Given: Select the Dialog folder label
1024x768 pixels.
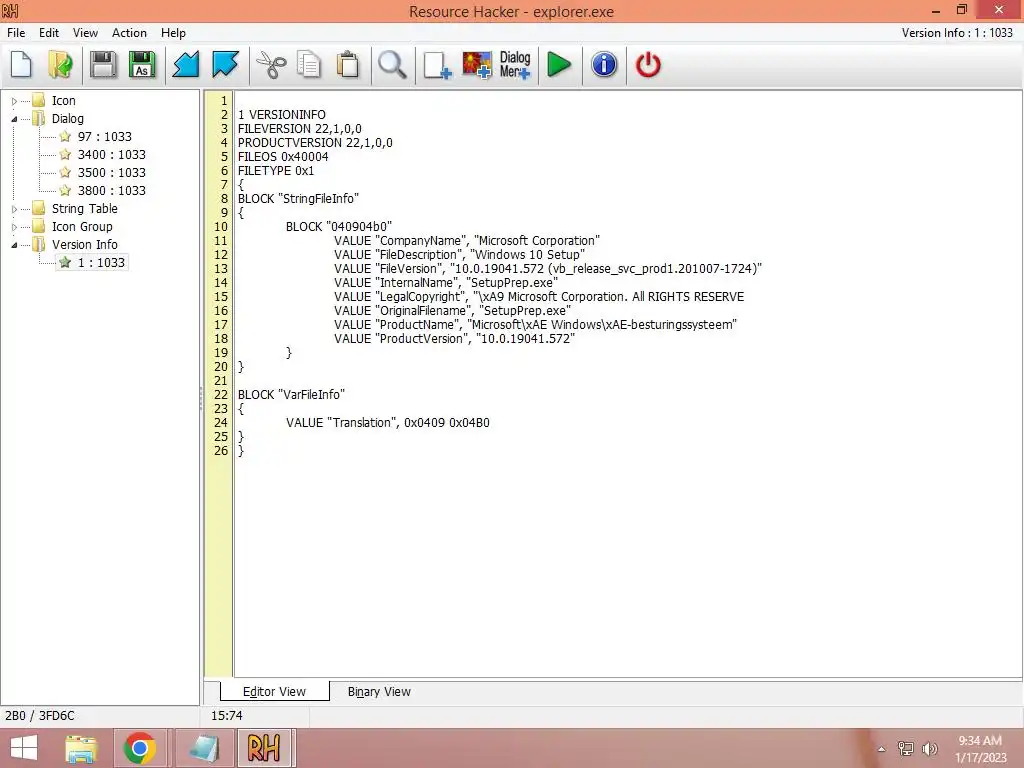Looking at the screenshot, I should (x=68, y=118).
